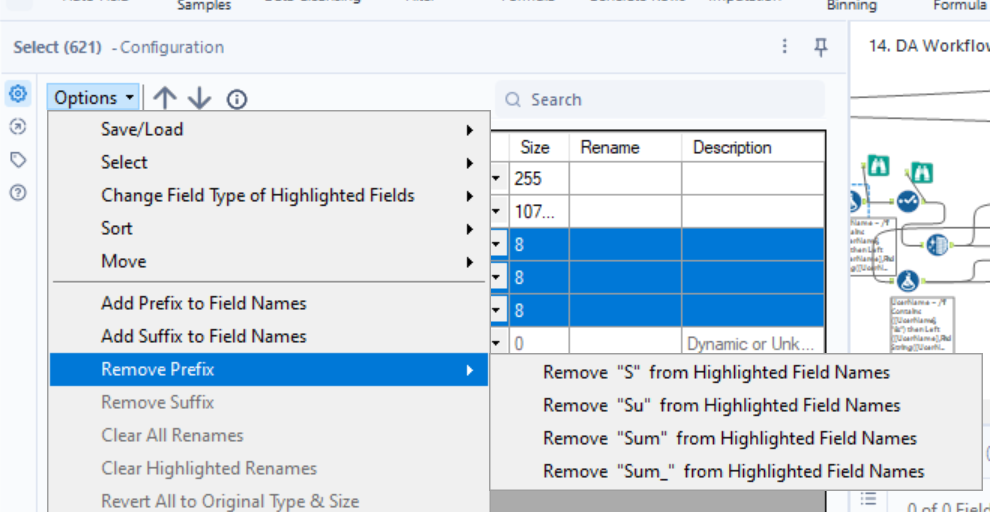Viewport: 990px width, 512px height.
Task: Move highlighted fields down with down arrow
Action: pos(200,98)
